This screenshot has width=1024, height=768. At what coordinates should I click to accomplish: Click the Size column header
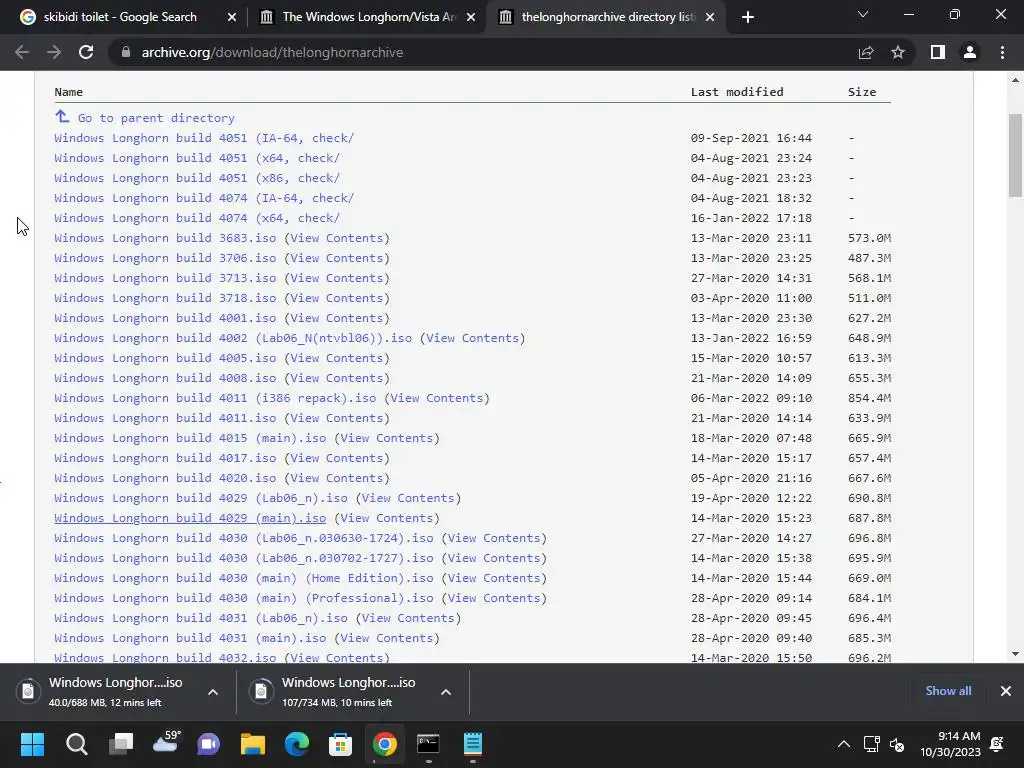click(x=862, y=92)
